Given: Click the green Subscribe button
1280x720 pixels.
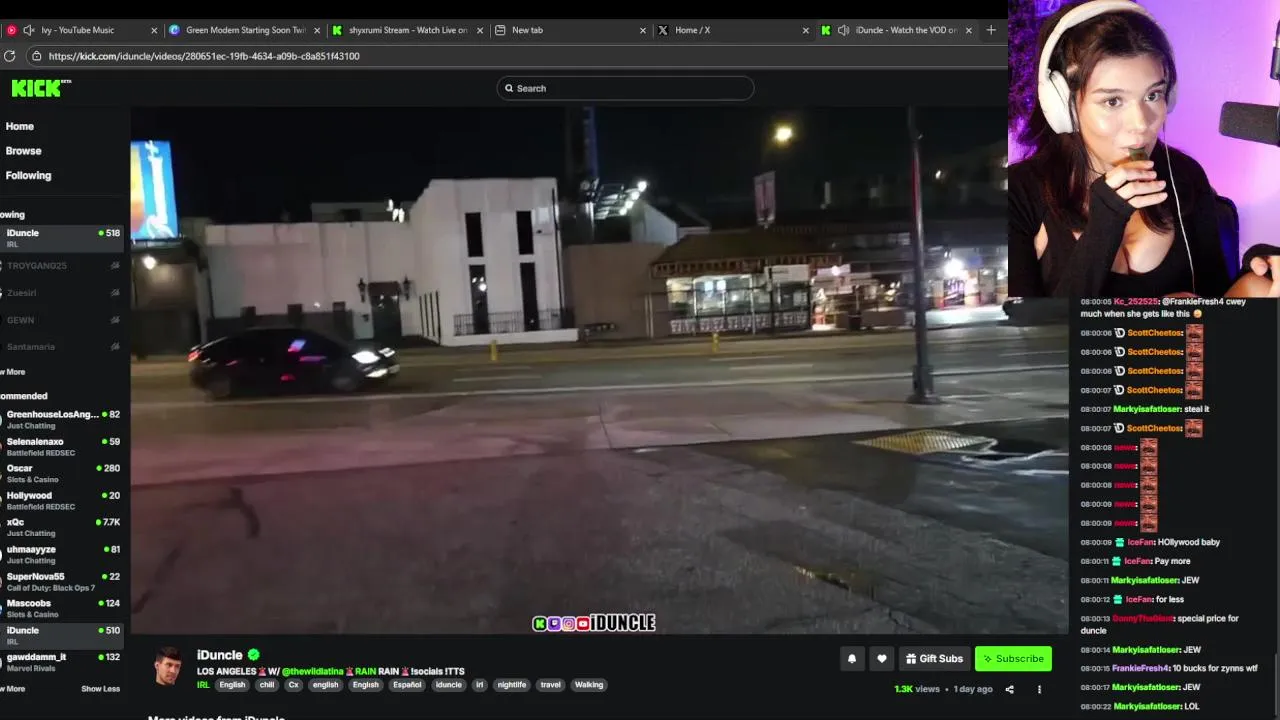Looking at the screenshot, I should point(1013,659).
